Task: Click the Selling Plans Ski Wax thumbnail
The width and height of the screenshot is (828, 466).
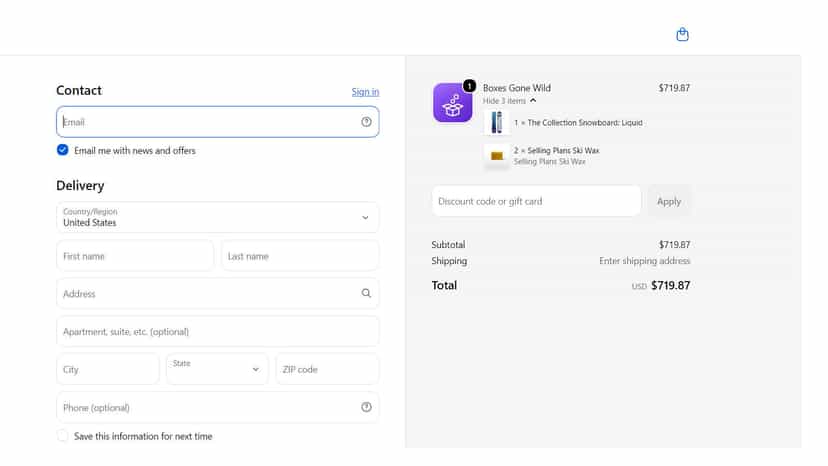Action: (x=496, y=156)
